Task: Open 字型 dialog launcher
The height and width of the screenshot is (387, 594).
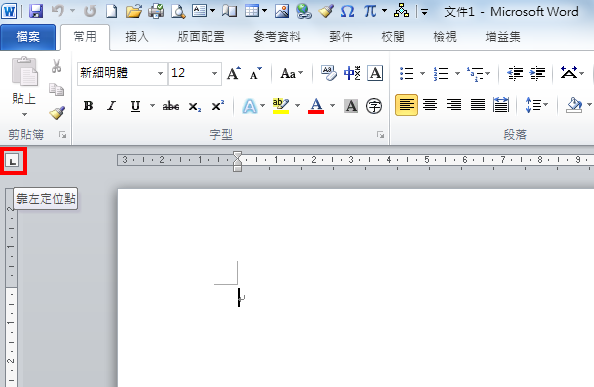Action: (380, 134)
